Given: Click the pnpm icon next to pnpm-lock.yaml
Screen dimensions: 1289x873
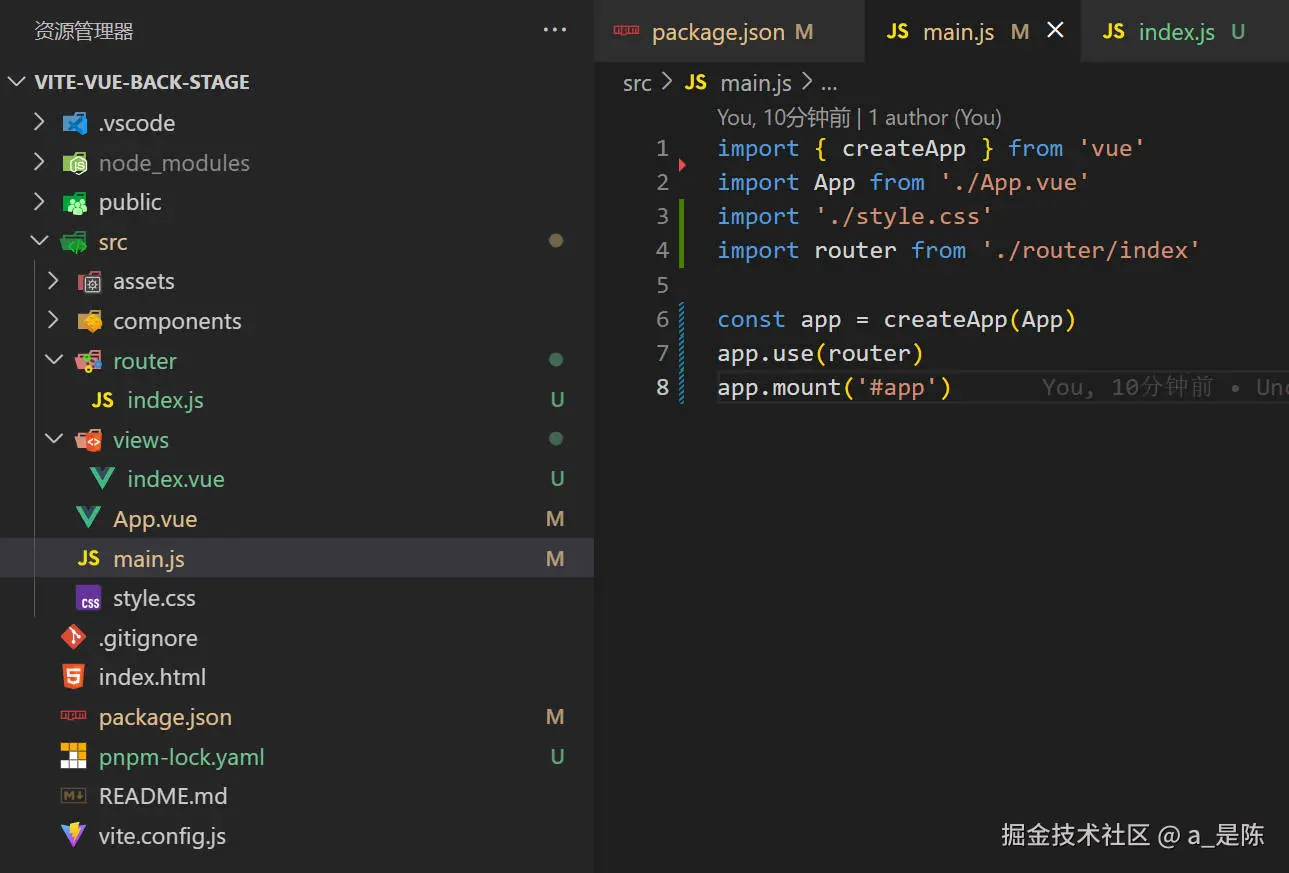Looking at the screenshot, I should pyautogui.click(x=73, y=756).
